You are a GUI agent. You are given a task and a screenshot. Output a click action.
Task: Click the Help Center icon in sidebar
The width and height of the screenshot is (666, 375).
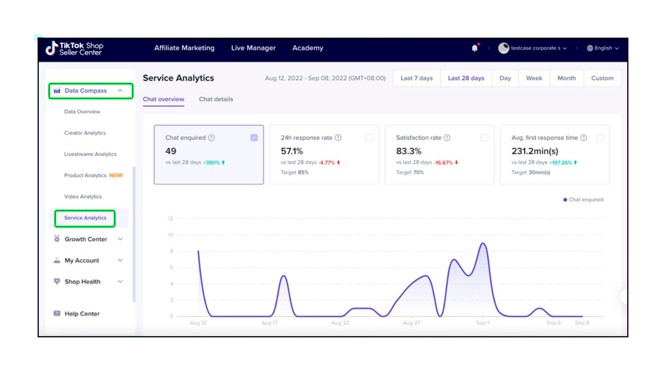coord(56,313)
